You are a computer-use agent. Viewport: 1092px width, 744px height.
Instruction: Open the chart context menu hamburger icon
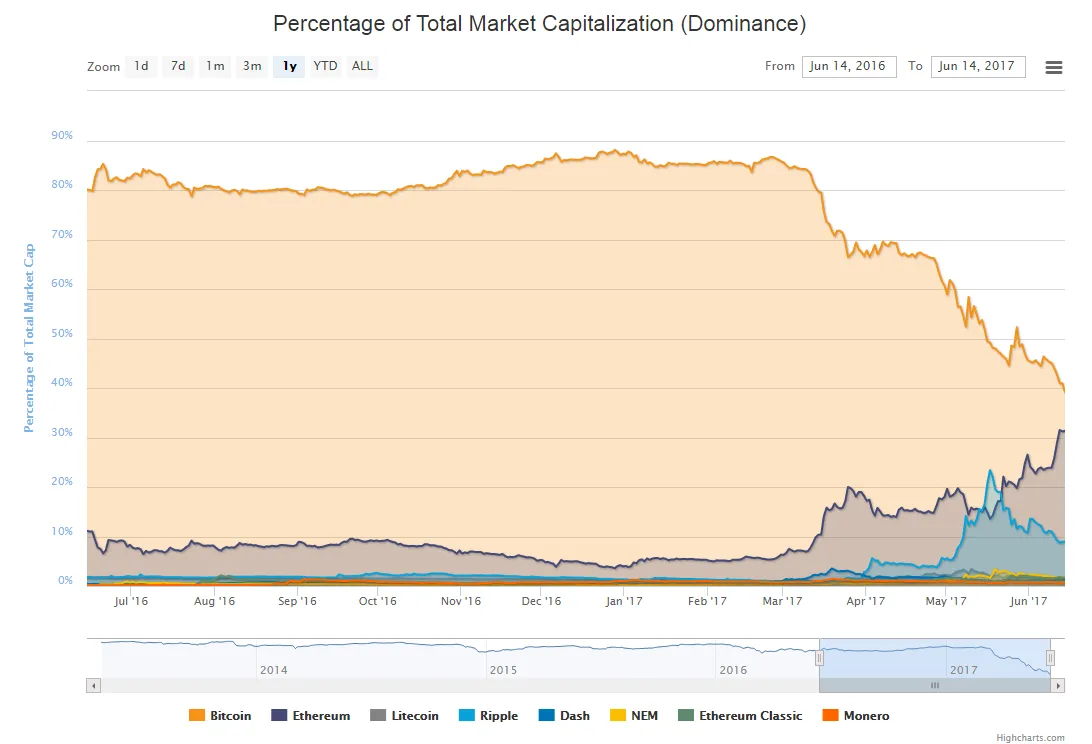[x=1054, y=67]
